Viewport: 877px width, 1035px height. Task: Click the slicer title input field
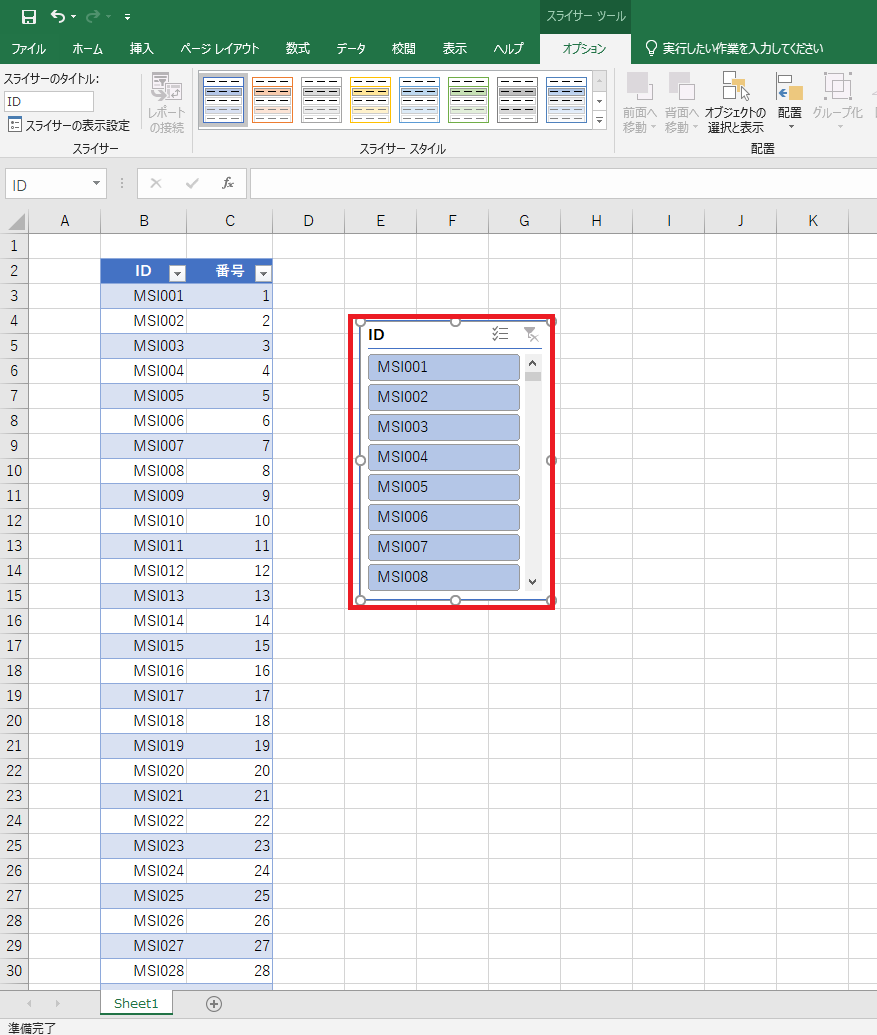point(49,101)
